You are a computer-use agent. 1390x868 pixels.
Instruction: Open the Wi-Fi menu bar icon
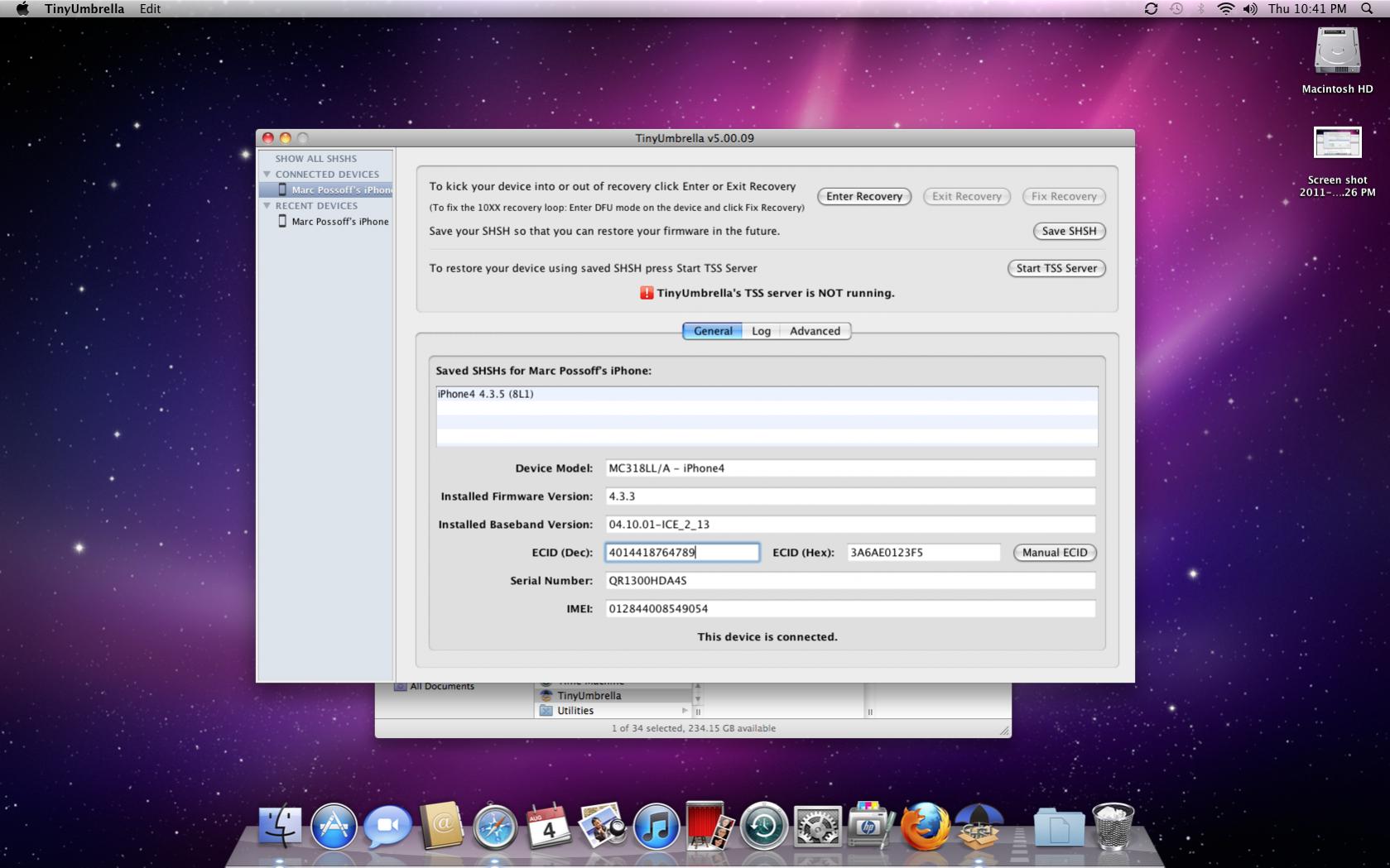1226,8
